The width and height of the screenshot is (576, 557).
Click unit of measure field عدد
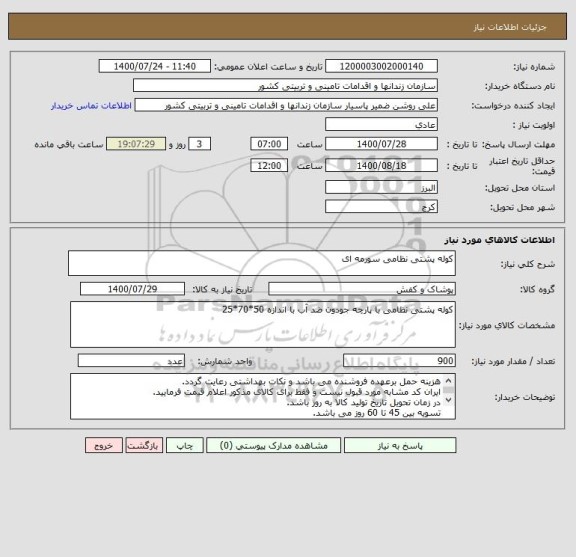click(131, 361)
